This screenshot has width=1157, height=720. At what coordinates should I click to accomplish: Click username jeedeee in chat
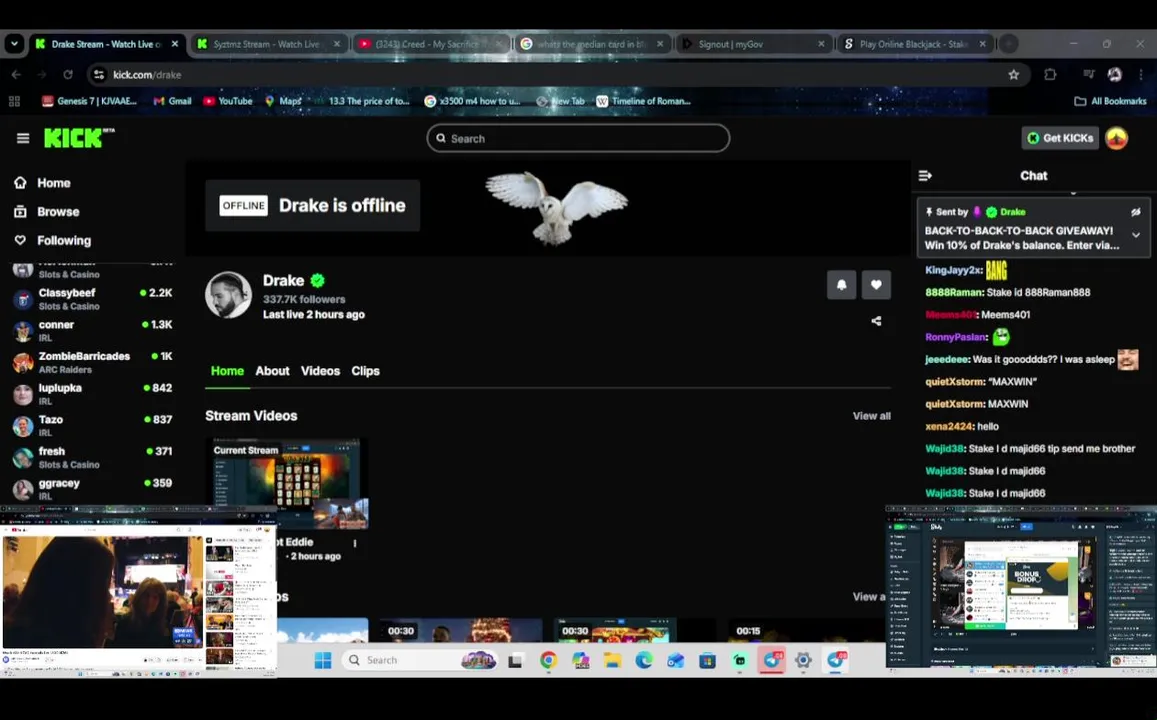tap(947, 360)
